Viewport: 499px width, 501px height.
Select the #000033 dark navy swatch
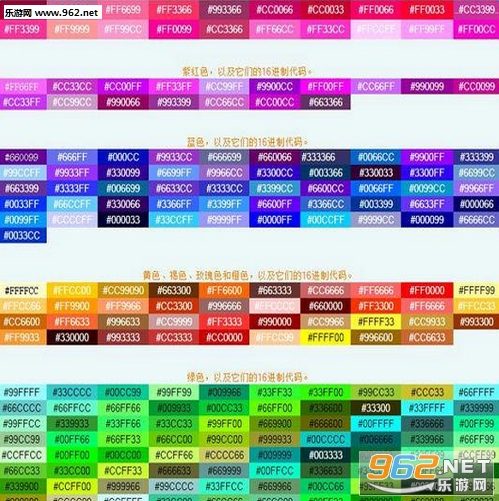[x=123, y=220]
